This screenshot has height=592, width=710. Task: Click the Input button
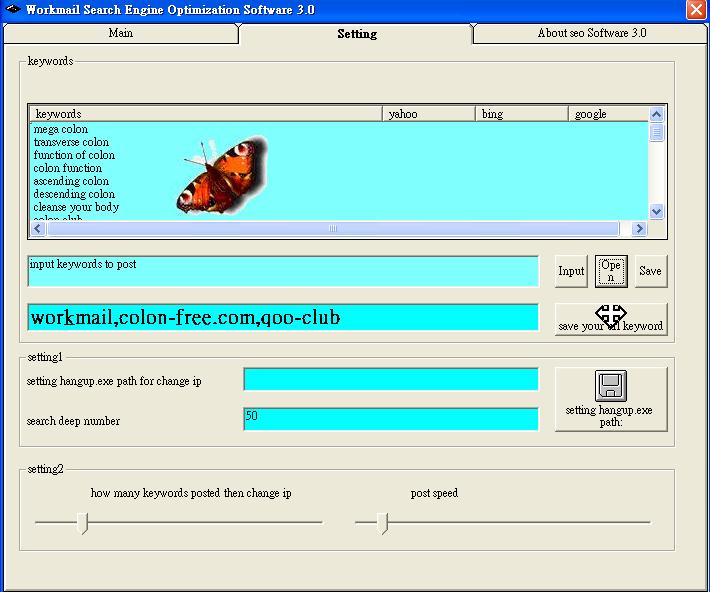(571, 271)
